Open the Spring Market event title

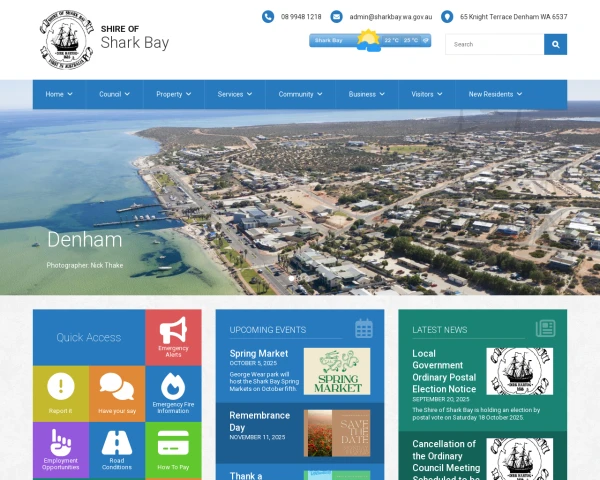pos(259,353)
